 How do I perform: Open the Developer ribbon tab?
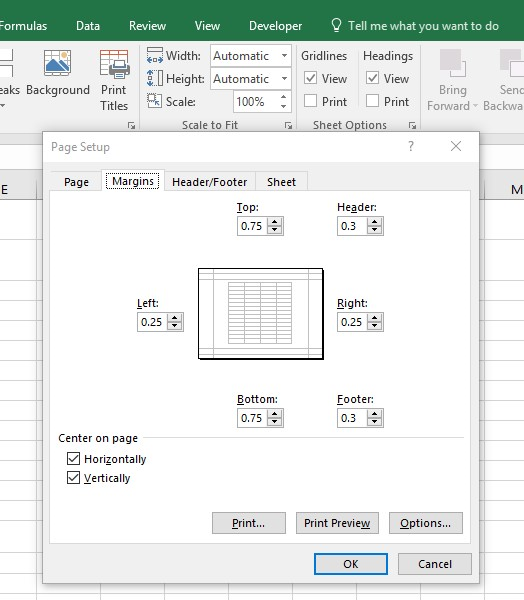pos(275,26)
